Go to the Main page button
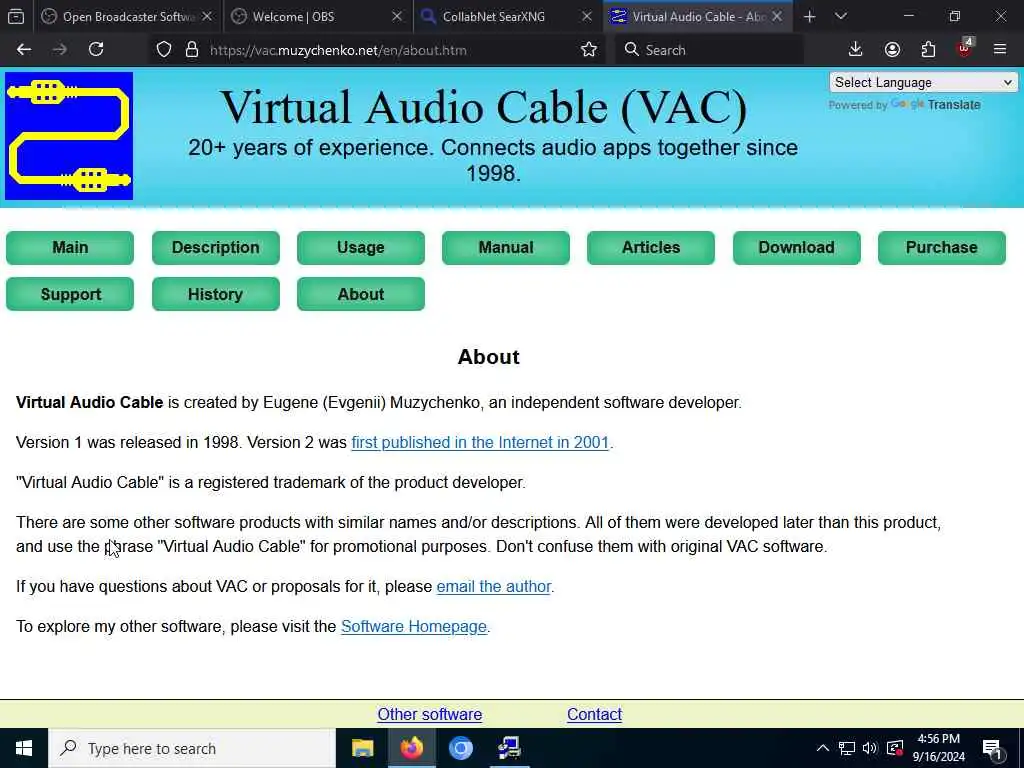 (70, 248)
